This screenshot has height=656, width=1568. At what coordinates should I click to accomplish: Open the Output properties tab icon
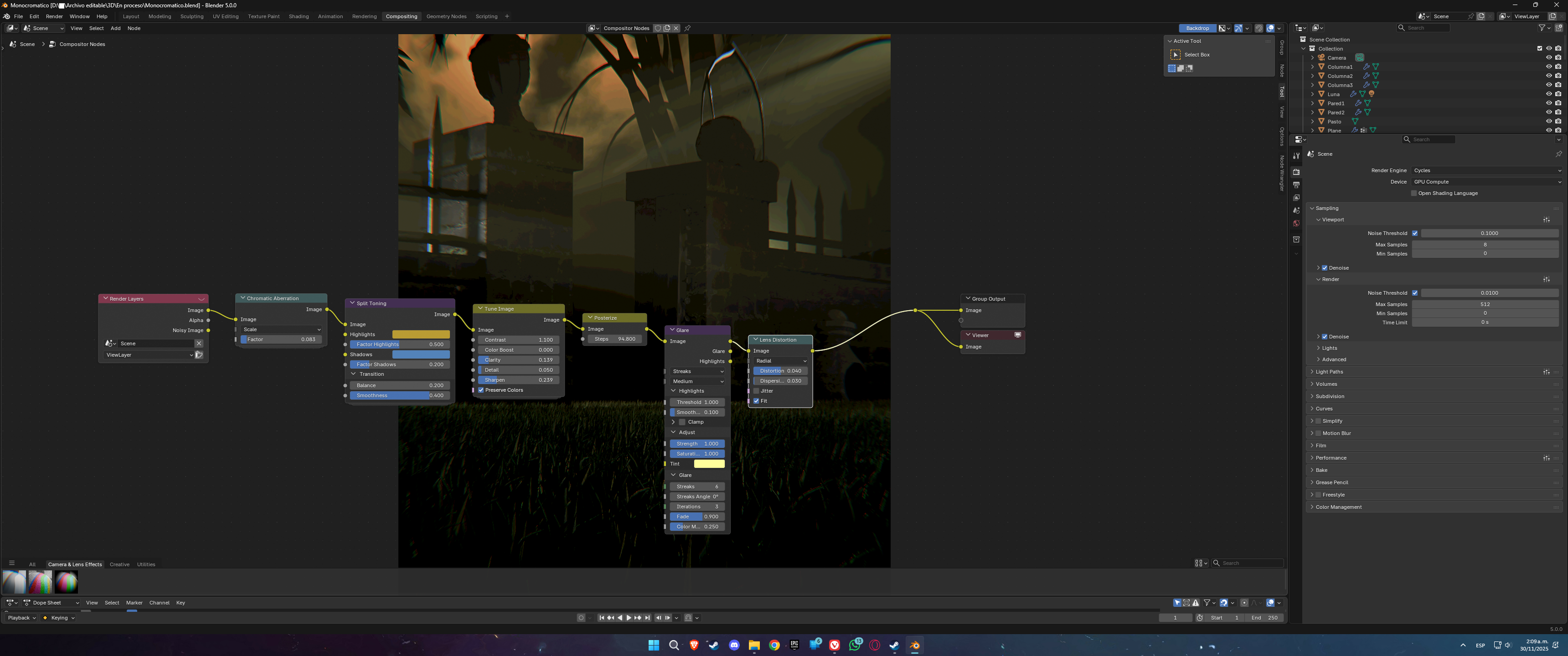[x=1296, y=185]
